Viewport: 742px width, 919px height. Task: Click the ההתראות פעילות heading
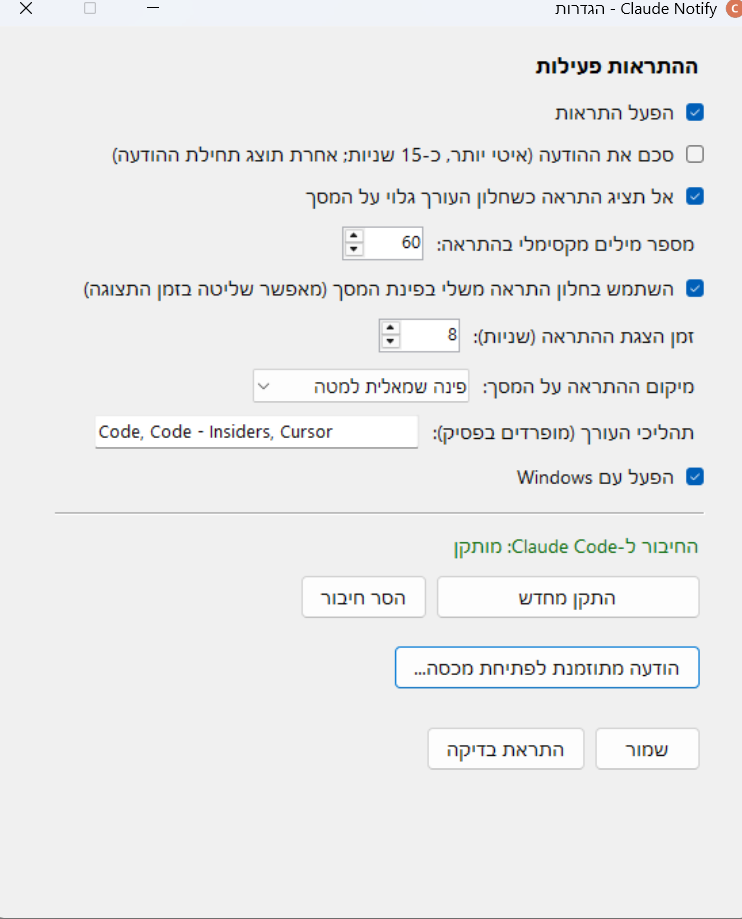tap(617, 66)
